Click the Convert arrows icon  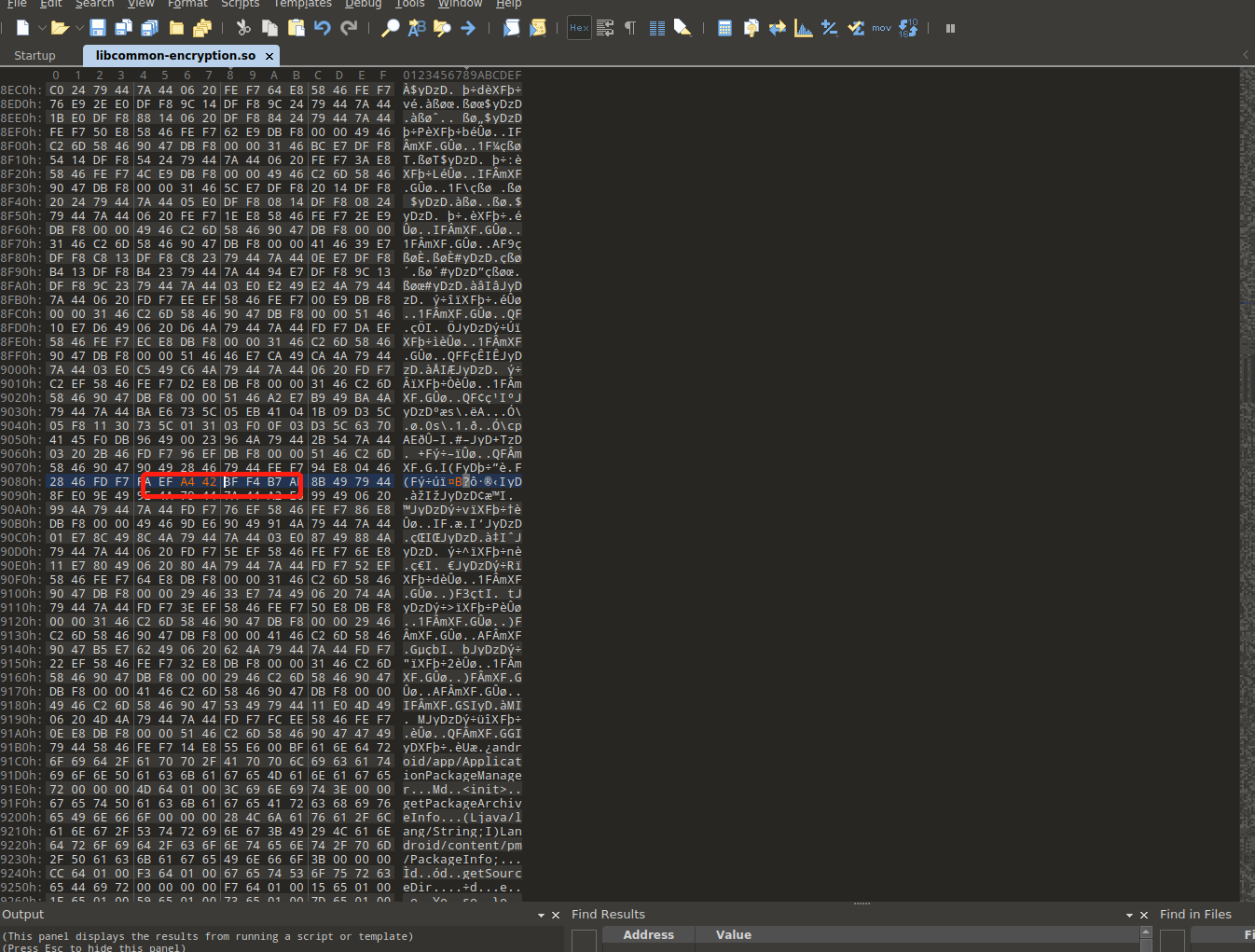(x=777, y=28)
